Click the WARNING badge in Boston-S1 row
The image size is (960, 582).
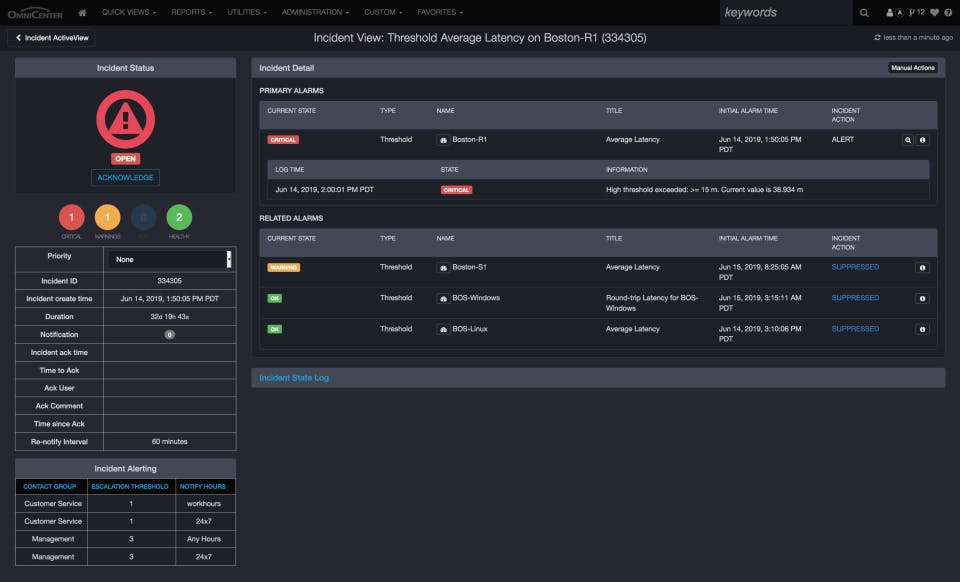[x=283, y=267]
